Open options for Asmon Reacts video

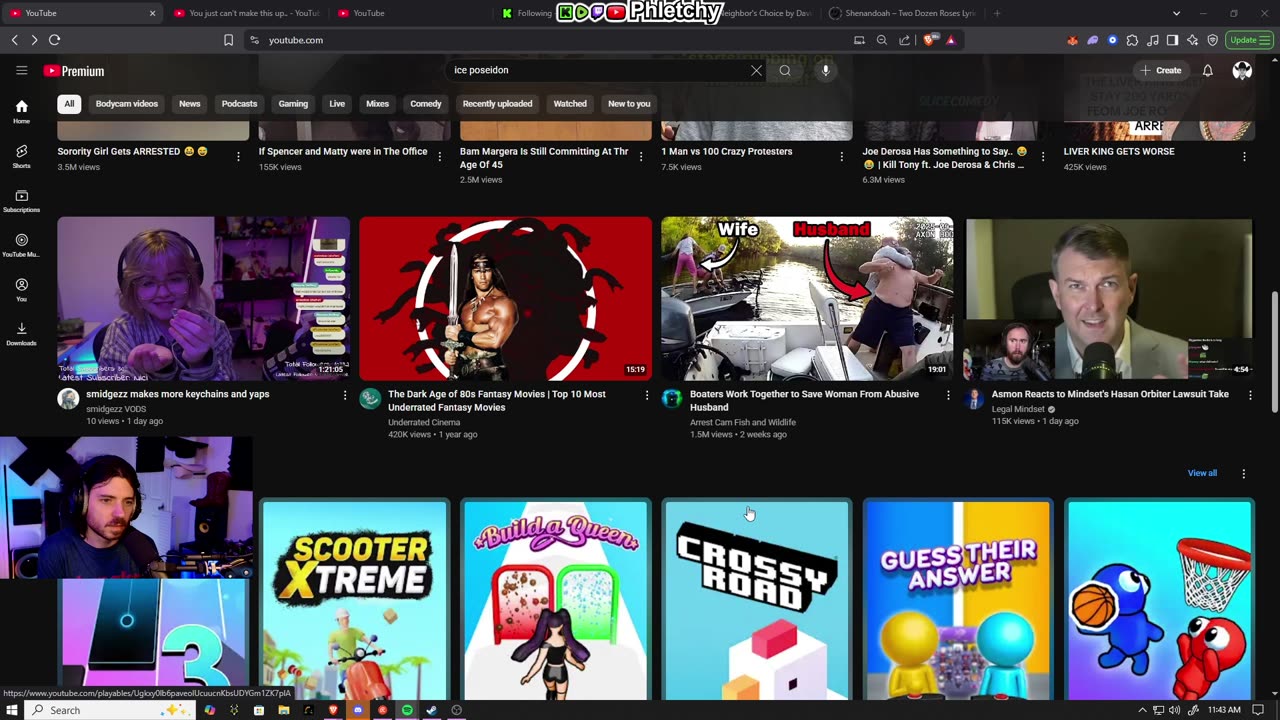[1250, 396]
